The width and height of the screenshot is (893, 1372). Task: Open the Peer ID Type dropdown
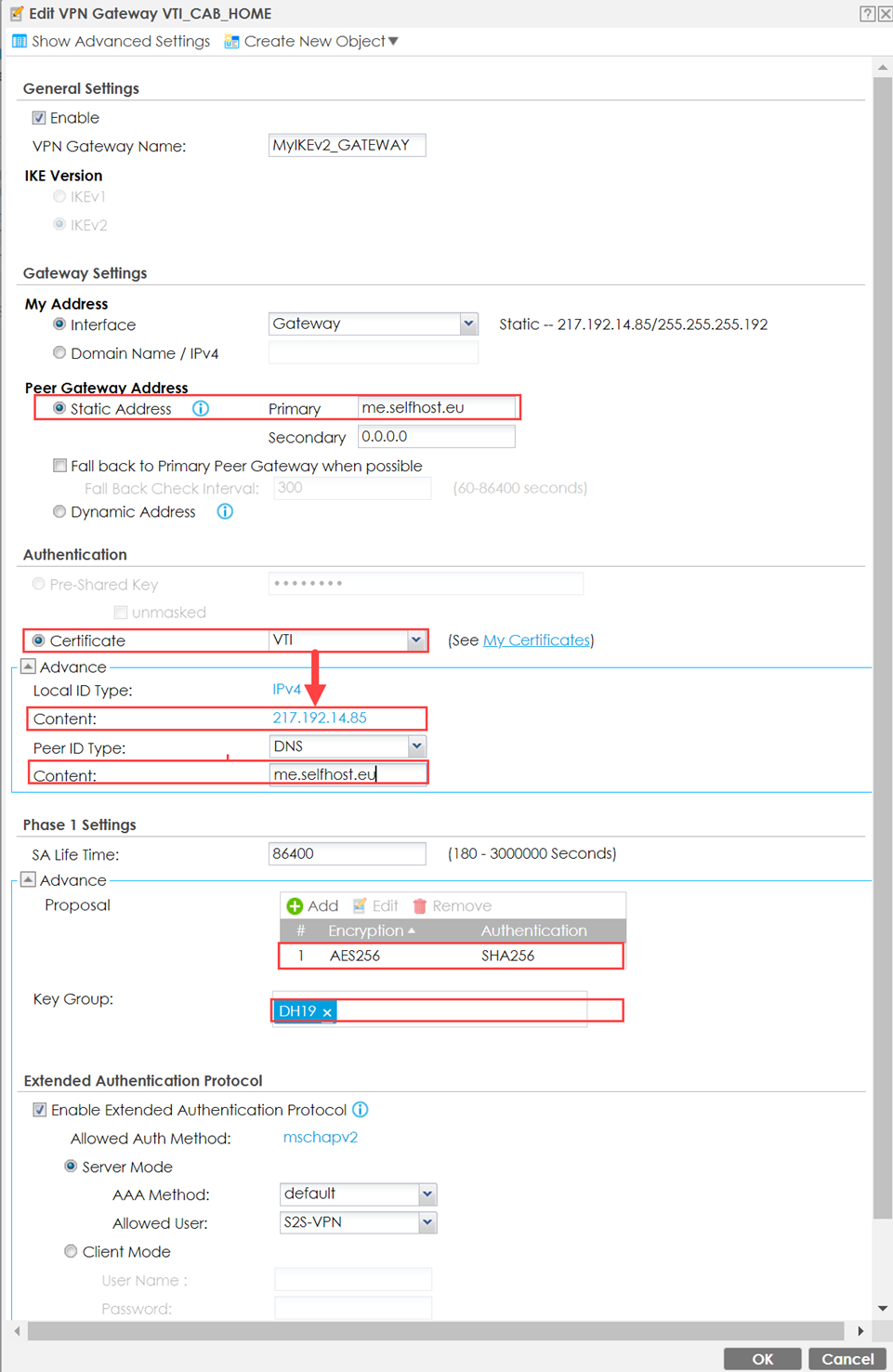tap(417, 746)
